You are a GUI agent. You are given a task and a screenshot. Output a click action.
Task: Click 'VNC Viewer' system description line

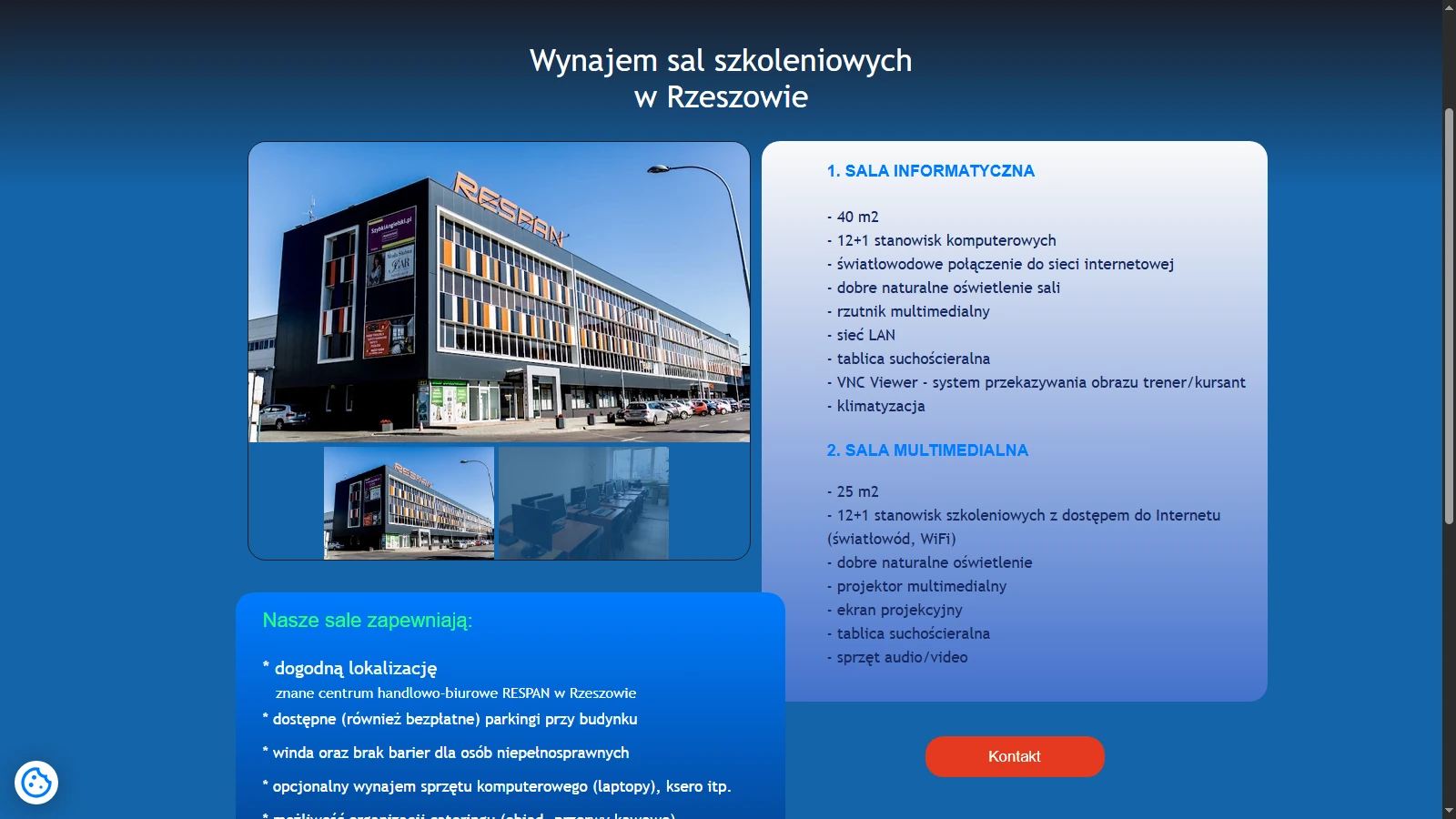pos(1036,382)
